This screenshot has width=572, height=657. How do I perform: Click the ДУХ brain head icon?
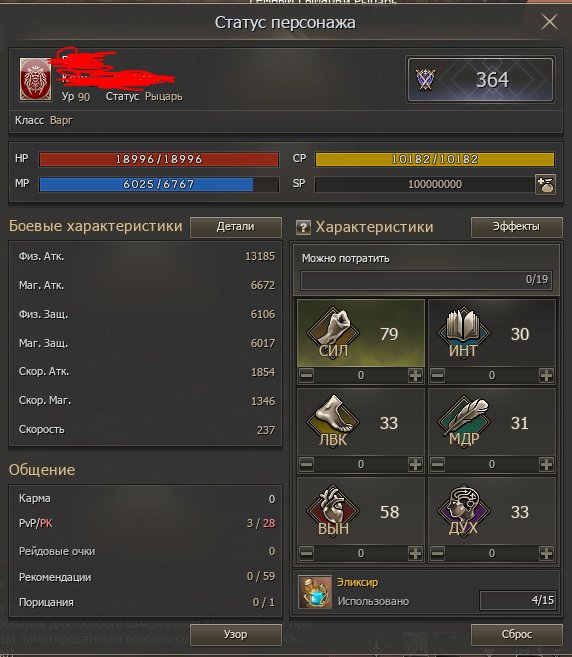(x=463, y=510)
